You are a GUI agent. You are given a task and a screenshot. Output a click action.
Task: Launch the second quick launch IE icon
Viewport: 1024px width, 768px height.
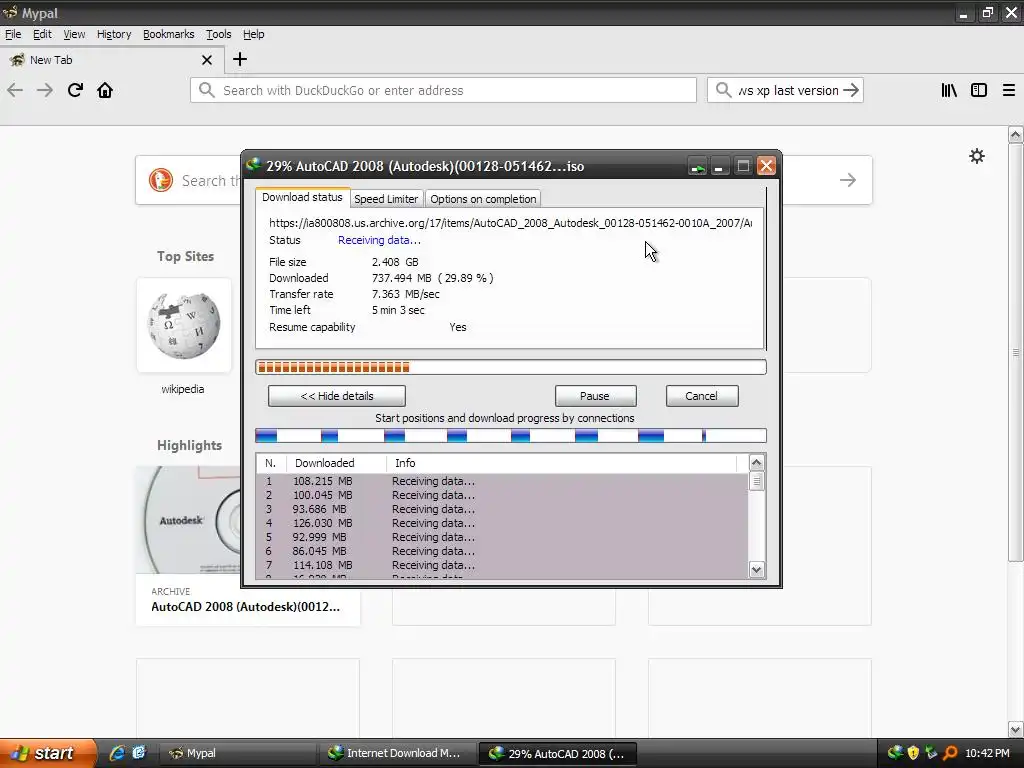click(x=138, y=753)
